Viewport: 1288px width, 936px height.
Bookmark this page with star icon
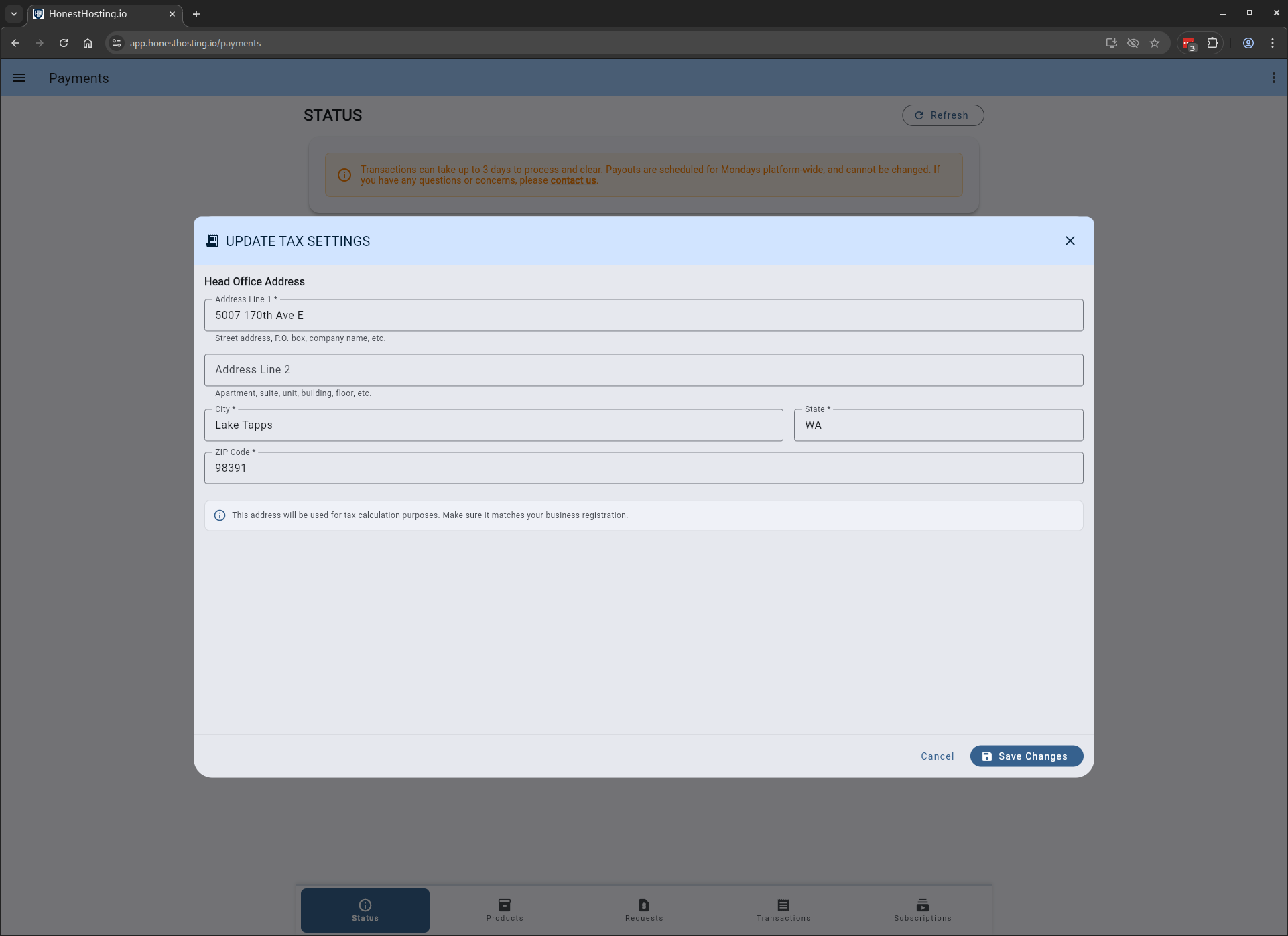(x=1154, y=43)
